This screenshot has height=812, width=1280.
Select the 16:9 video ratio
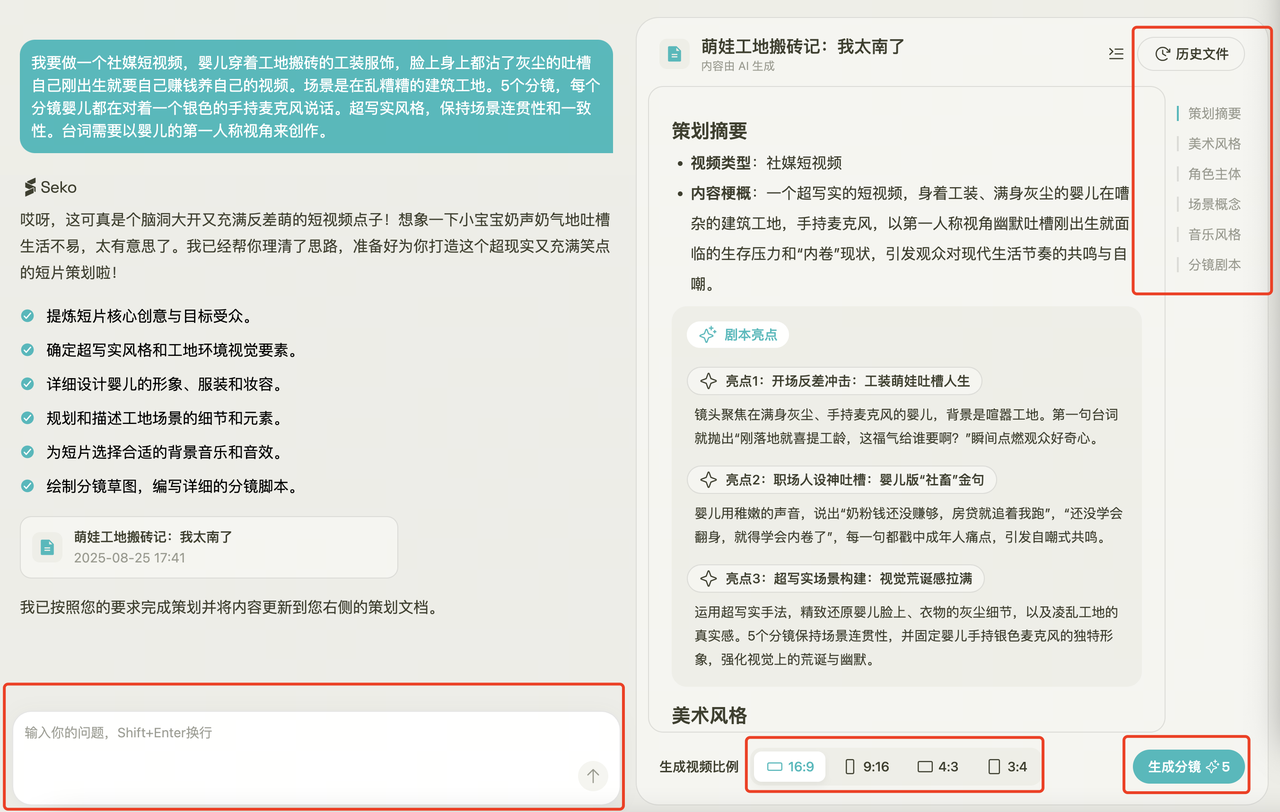pyautogui.click(x=790, y=767)
